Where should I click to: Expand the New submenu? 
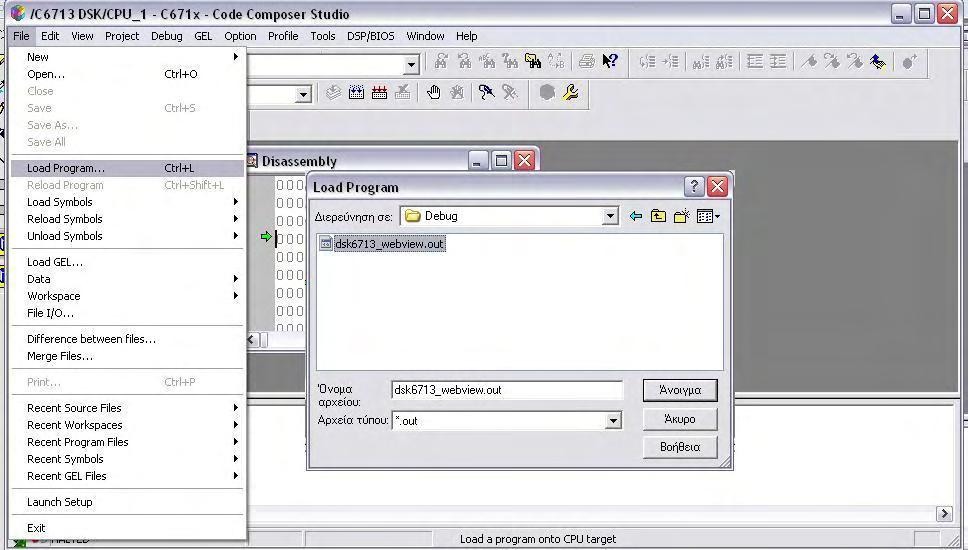point(127,57)
